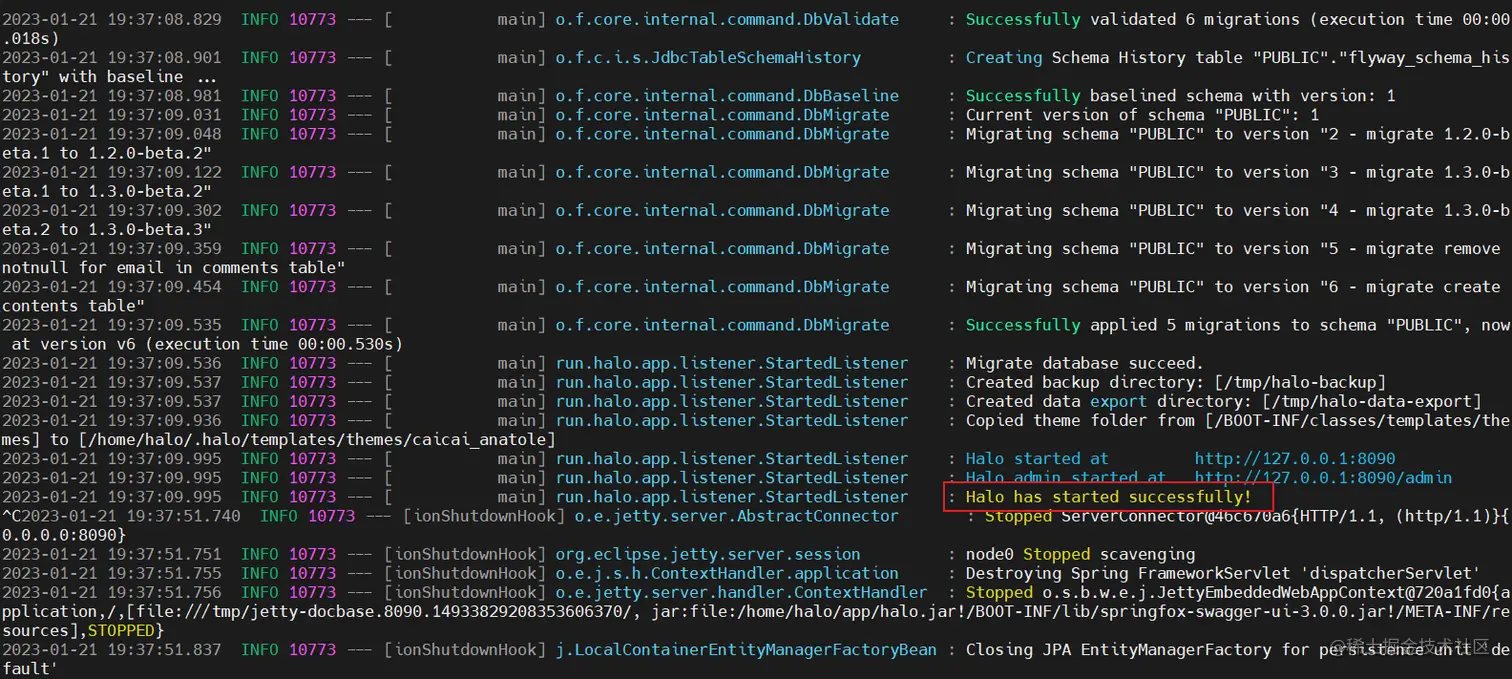Click the migrating to version "3 - migrate" message

[x=1238, y=172]
